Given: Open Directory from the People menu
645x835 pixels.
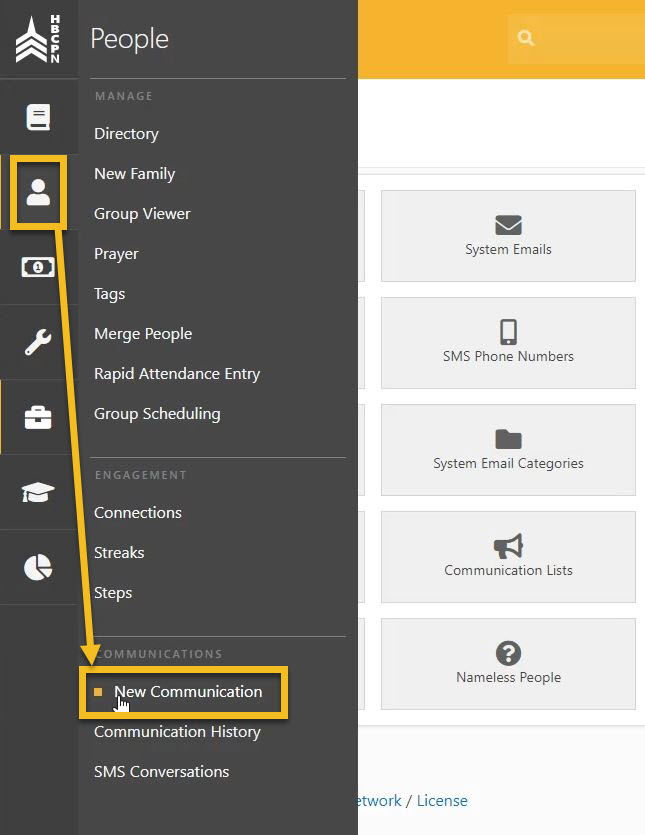Looking at the screenshot, I should pyautogui.click(x=126, y=134).
